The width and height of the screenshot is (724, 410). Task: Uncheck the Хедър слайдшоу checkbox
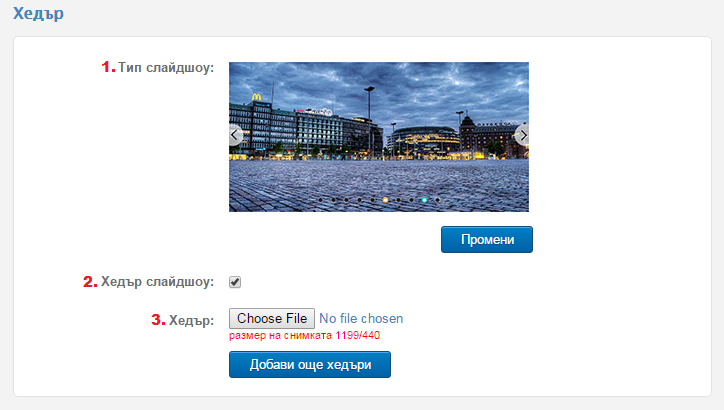(x=235, y=282)
